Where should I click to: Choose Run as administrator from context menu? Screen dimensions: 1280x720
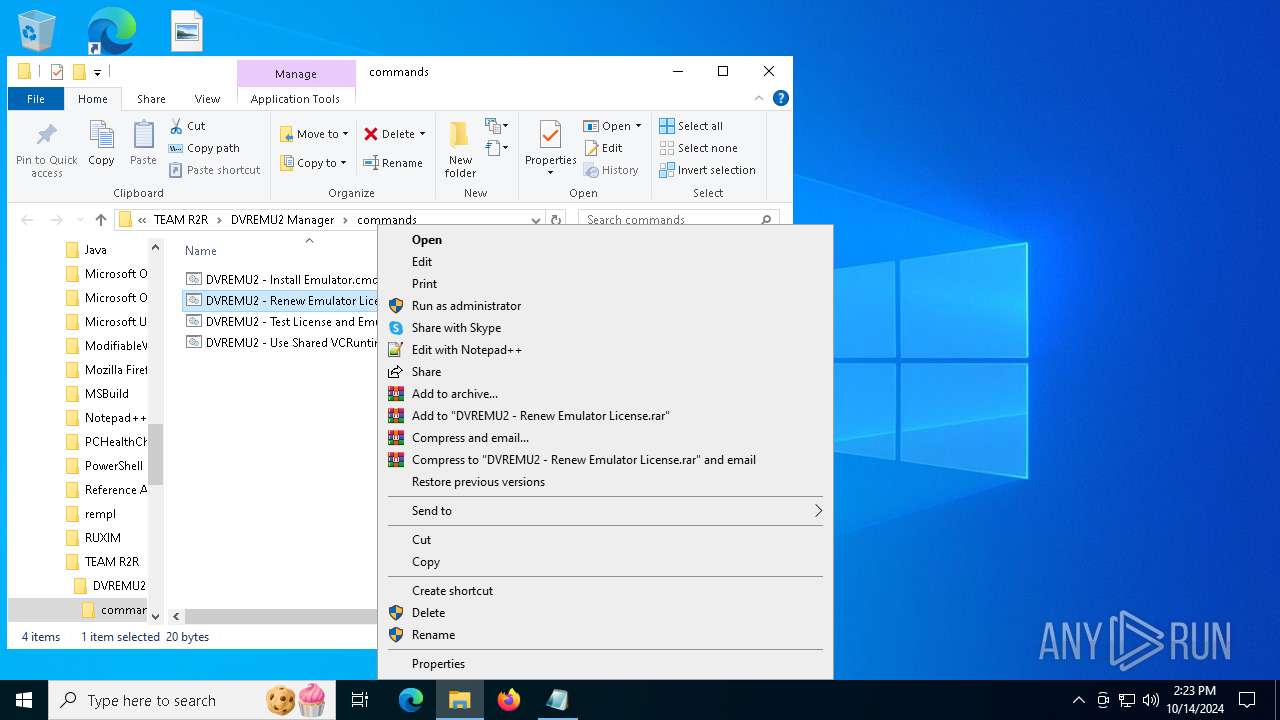[605, 306]
